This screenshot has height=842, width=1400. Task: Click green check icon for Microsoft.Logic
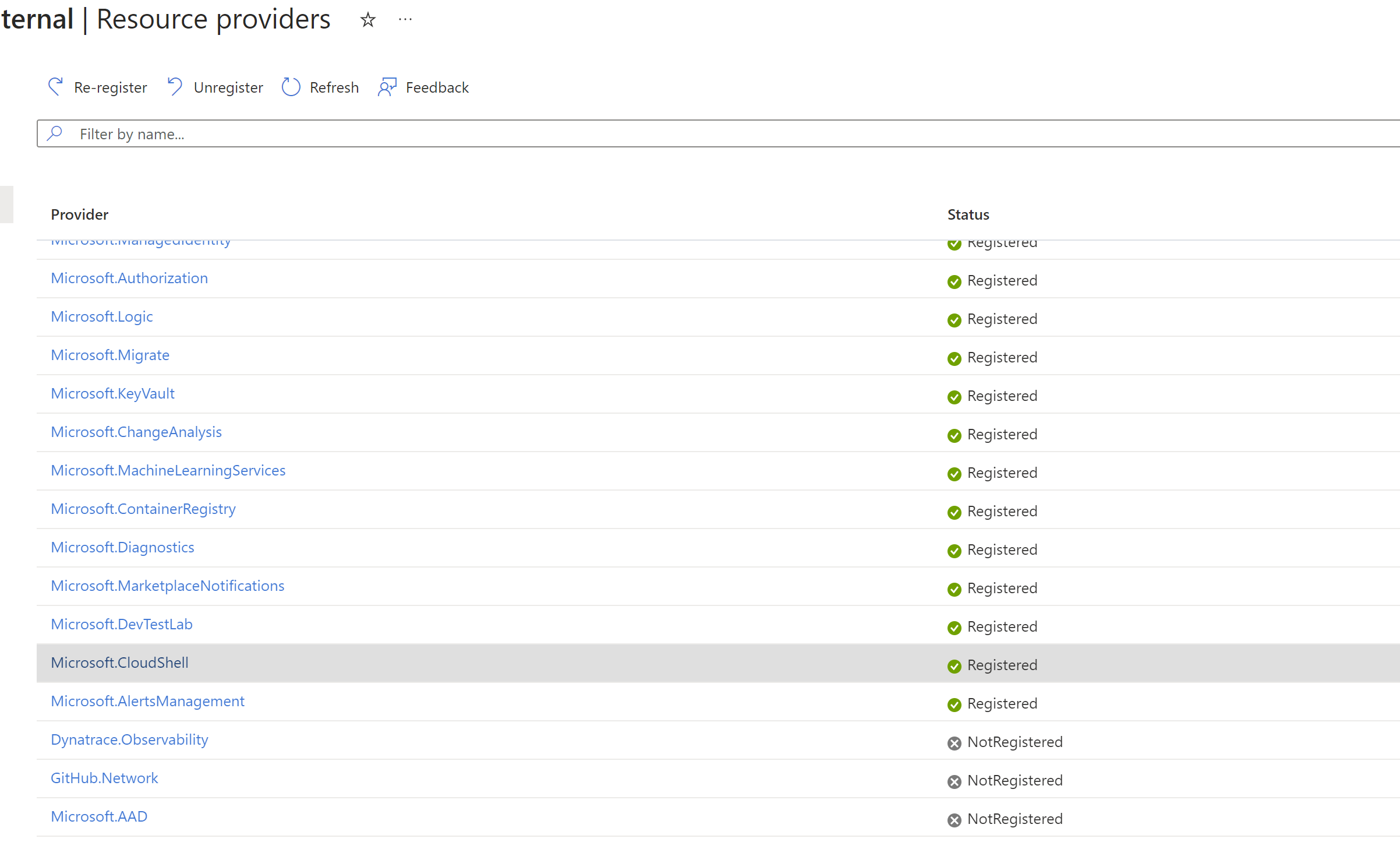(954, 320)
